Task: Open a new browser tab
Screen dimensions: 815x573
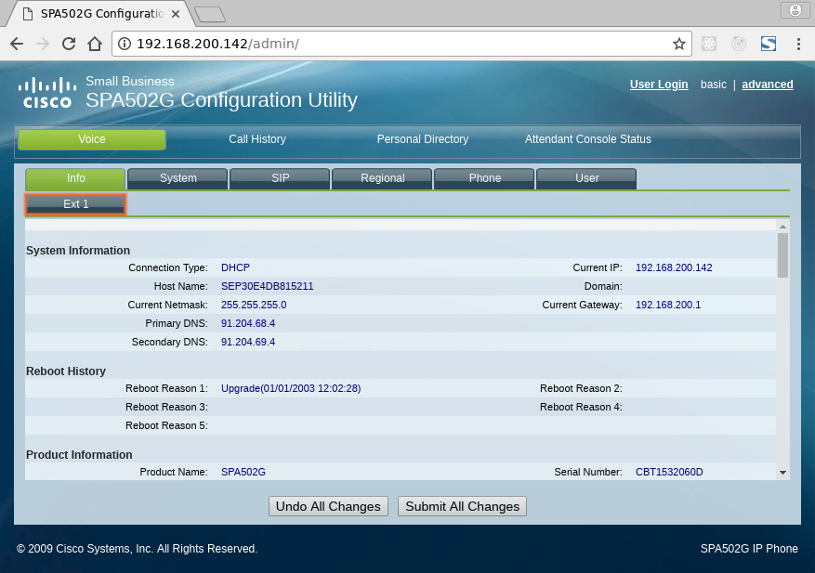Action: point(211,14)
